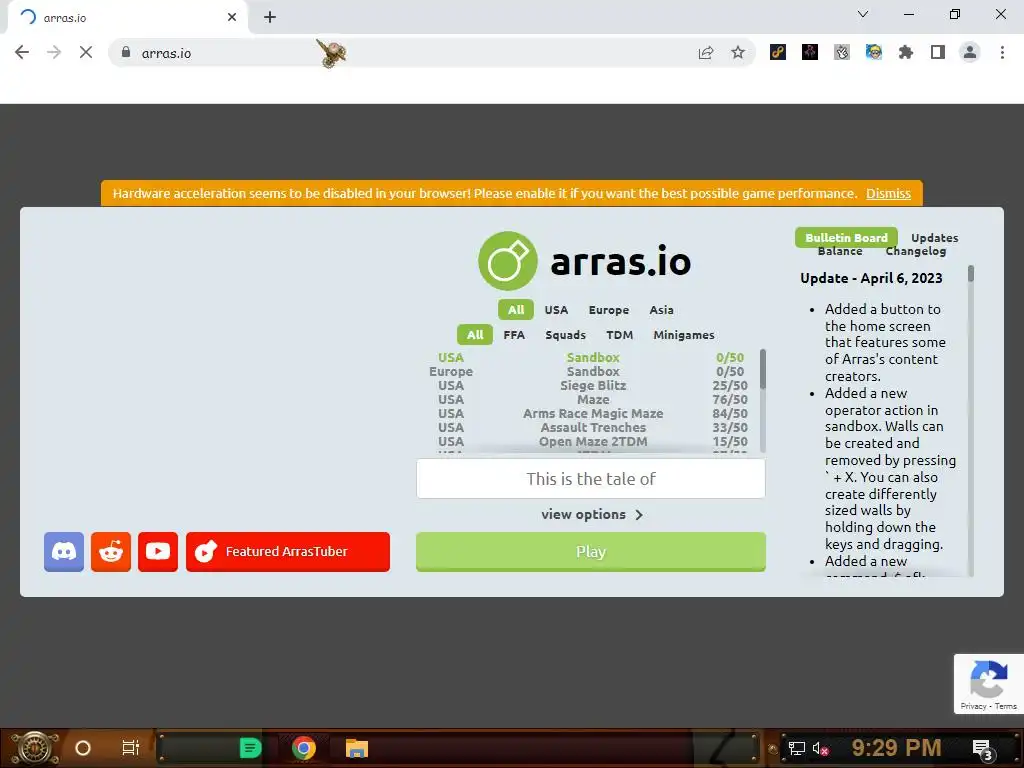This screenshot has height=768, width=1024.
Task: Select the Squads game mode filter
Action: click(566, 334)
